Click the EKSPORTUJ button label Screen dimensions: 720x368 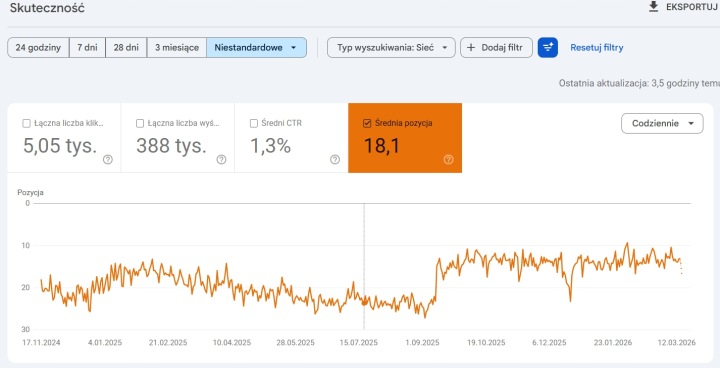692,8
